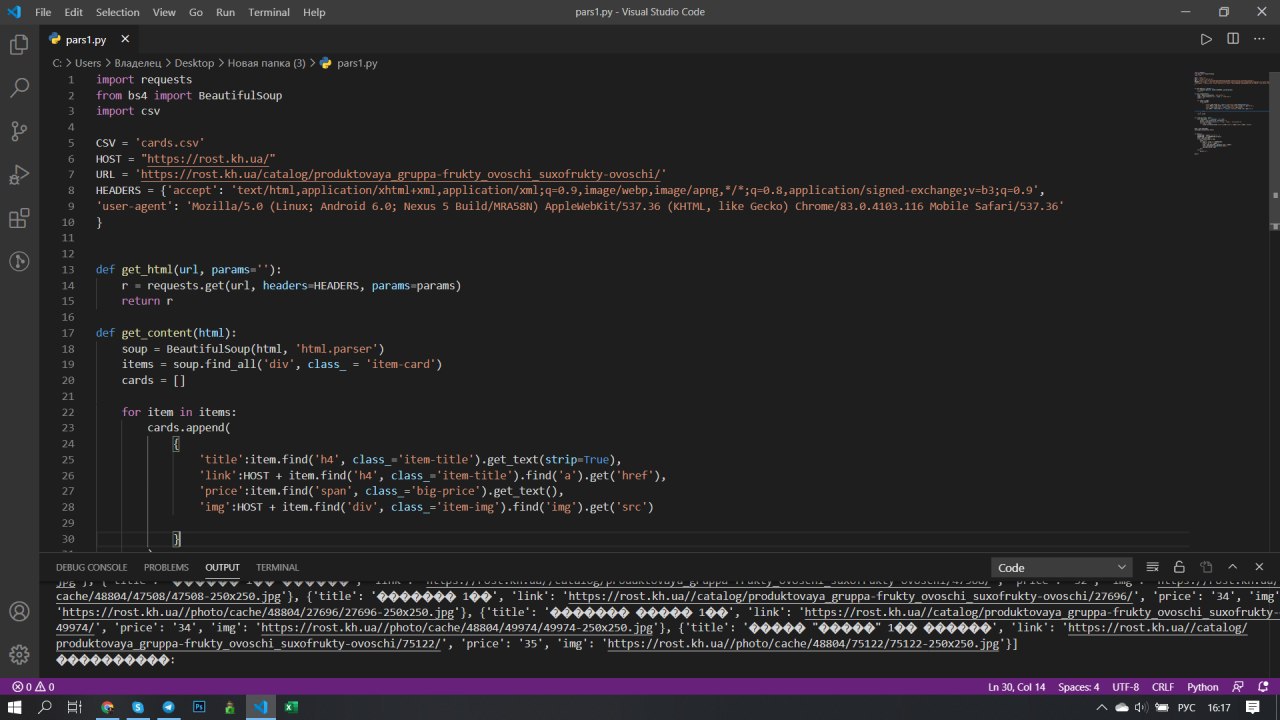Open the Windows Start menu
The image size is (1280, 720).
coord(15,707)
